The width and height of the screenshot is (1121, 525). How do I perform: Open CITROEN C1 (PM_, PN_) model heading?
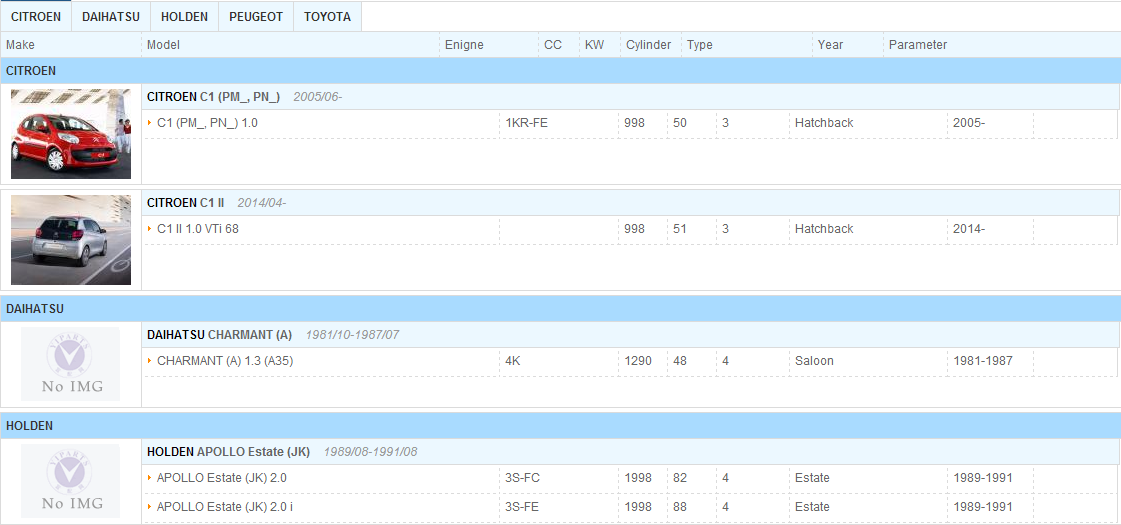214,97
